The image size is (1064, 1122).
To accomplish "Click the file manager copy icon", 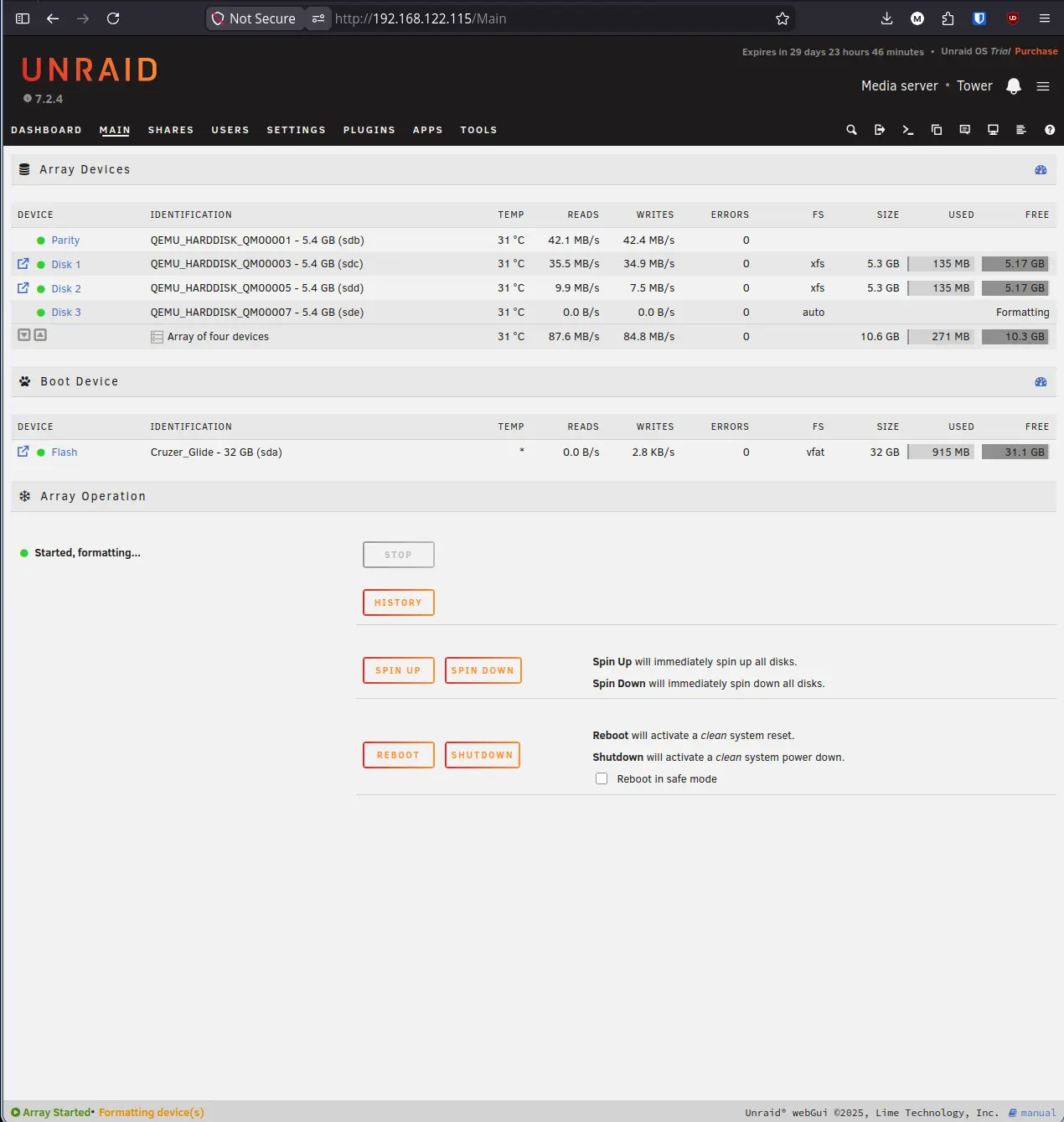I will point(937,130).
